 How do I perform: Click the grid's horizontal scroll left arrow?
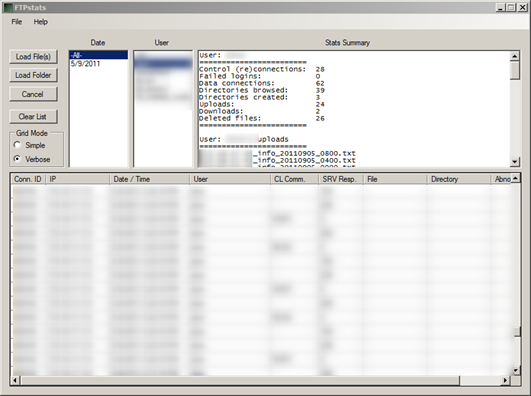tap(15, 380)
